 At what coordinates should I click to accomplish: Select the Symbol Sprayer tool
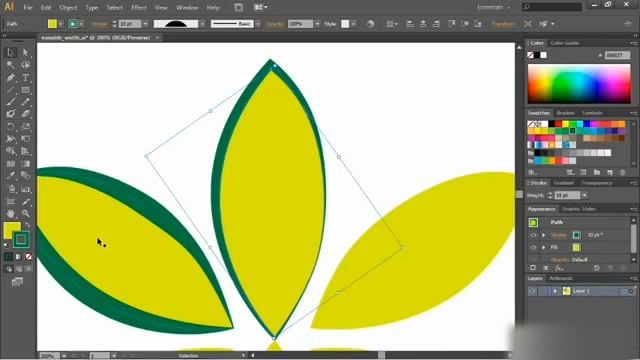(11, 189)
